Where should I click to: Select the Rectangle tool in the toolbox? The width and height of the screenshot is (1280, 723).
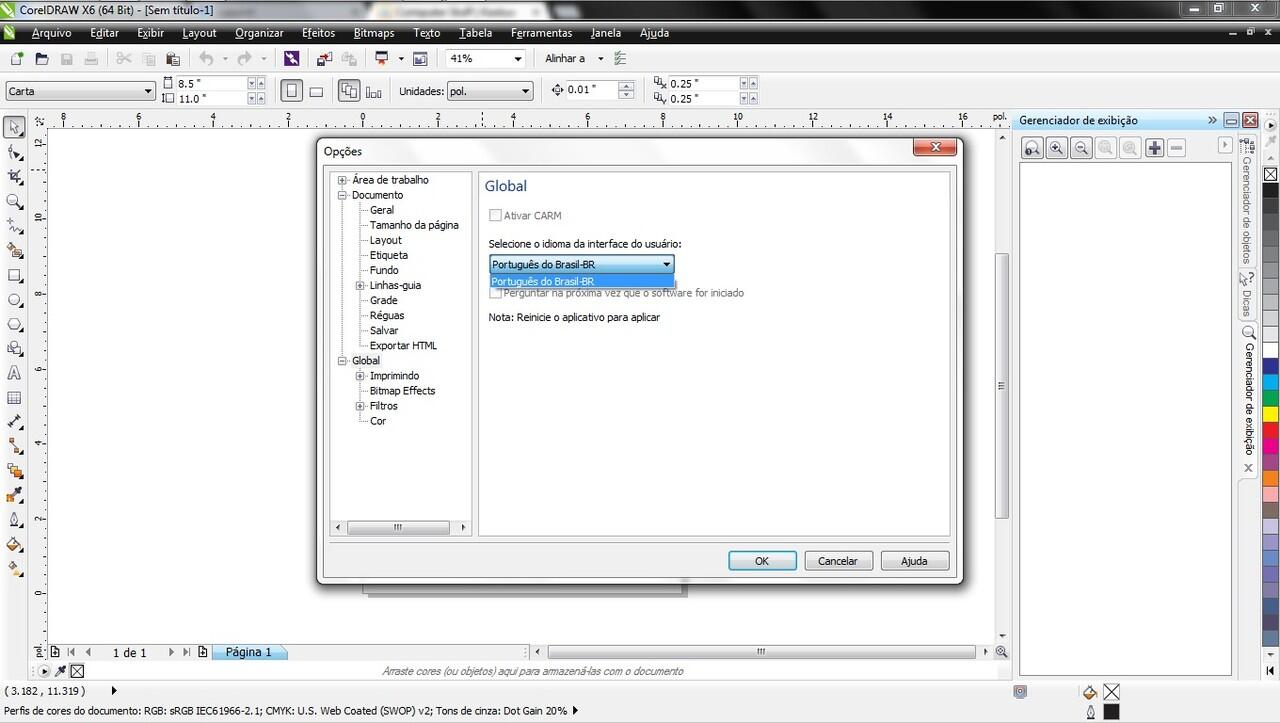[x=14, y=275]
